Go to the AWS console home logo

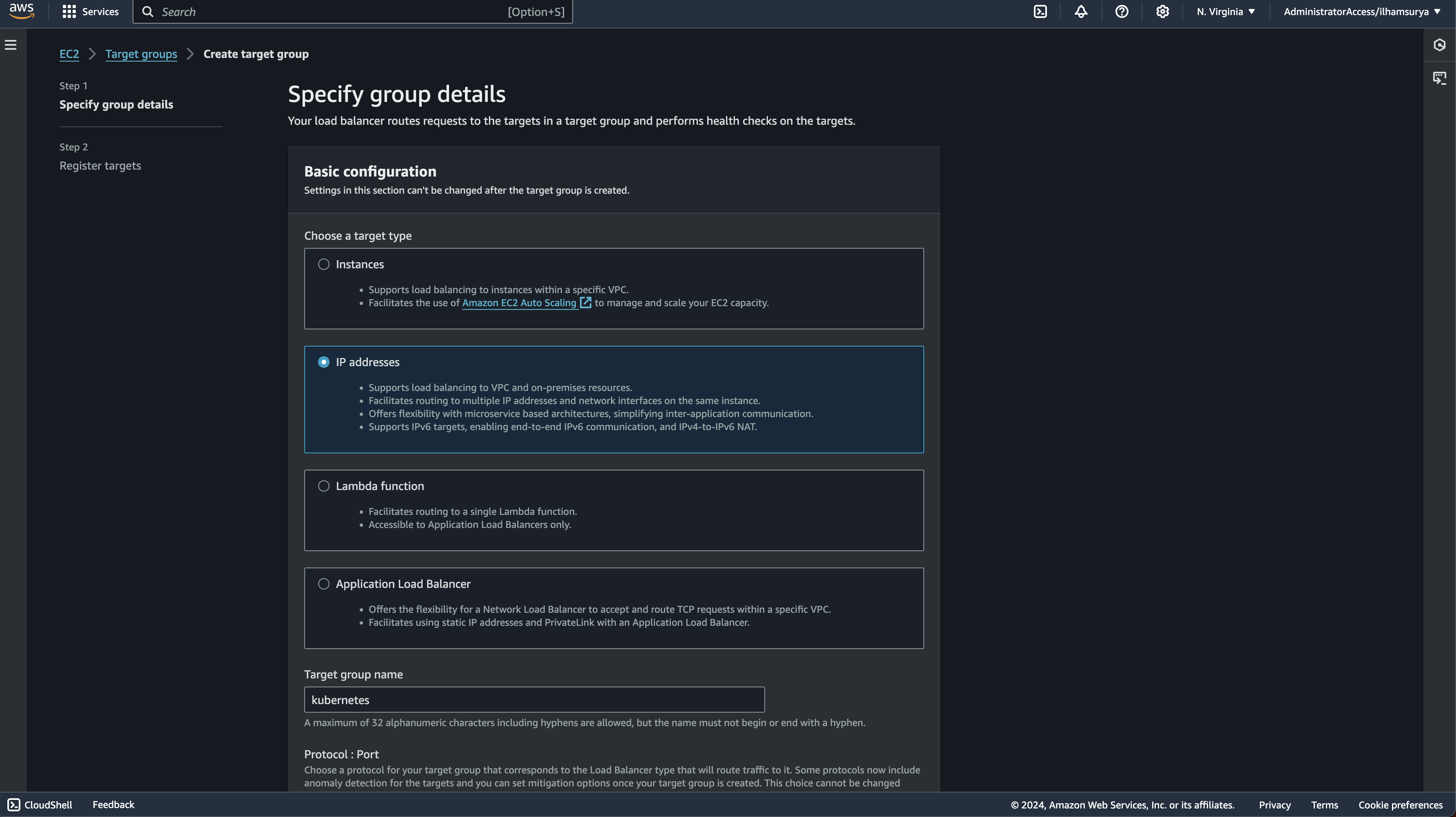pyautogui.click(x=22, y=11)
